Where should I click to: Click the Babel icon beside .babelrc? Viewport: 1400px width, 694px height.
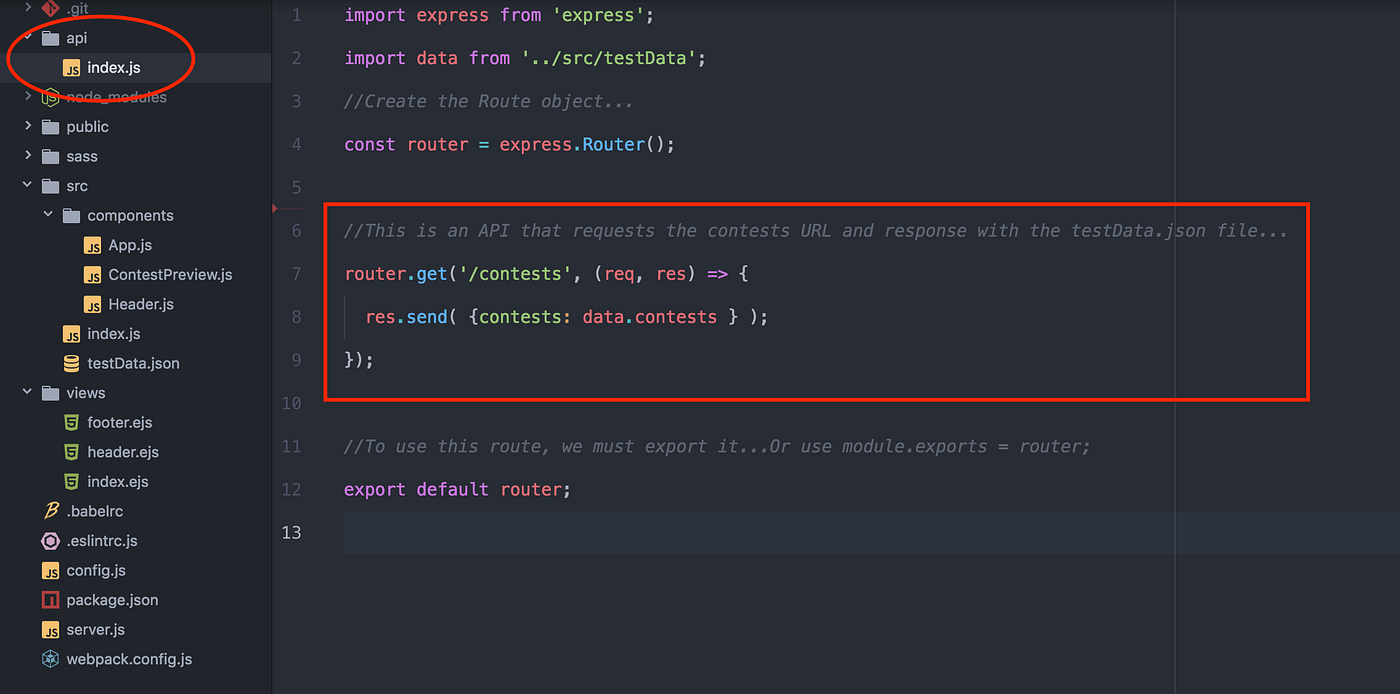pos(52,510)
